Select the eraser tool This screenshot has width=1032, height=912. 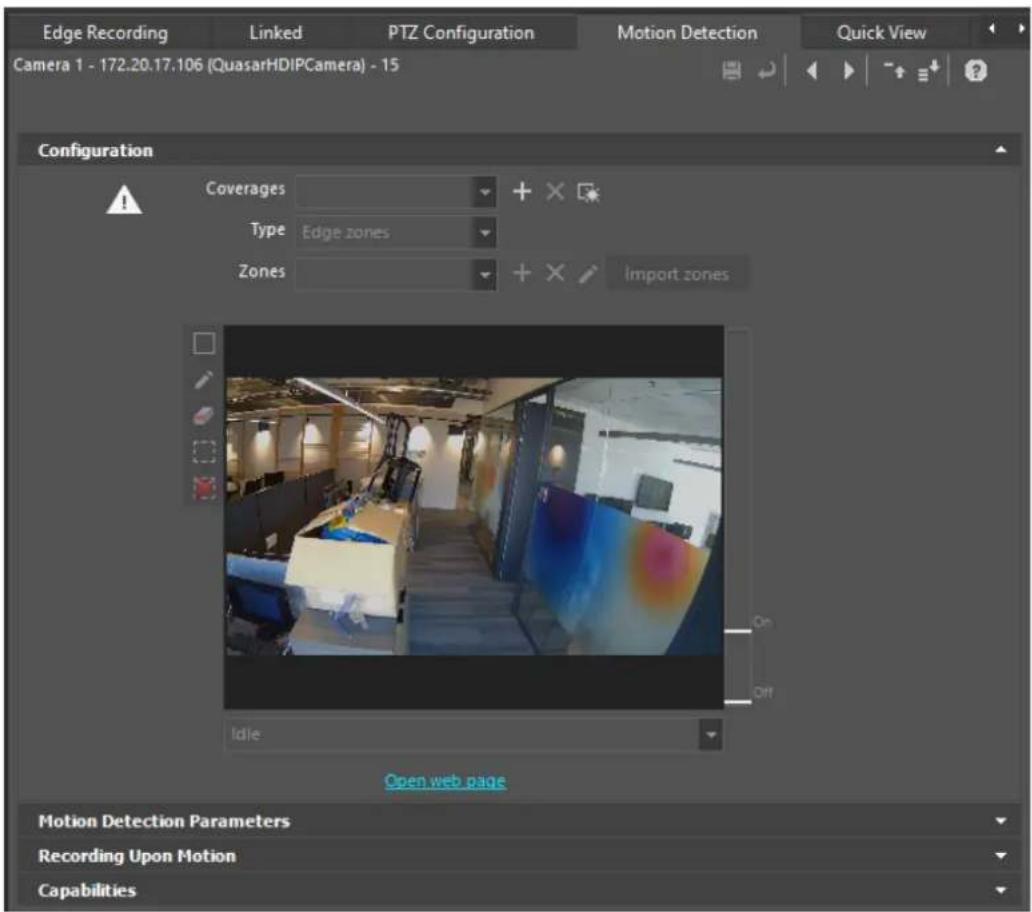click(203, 416)
